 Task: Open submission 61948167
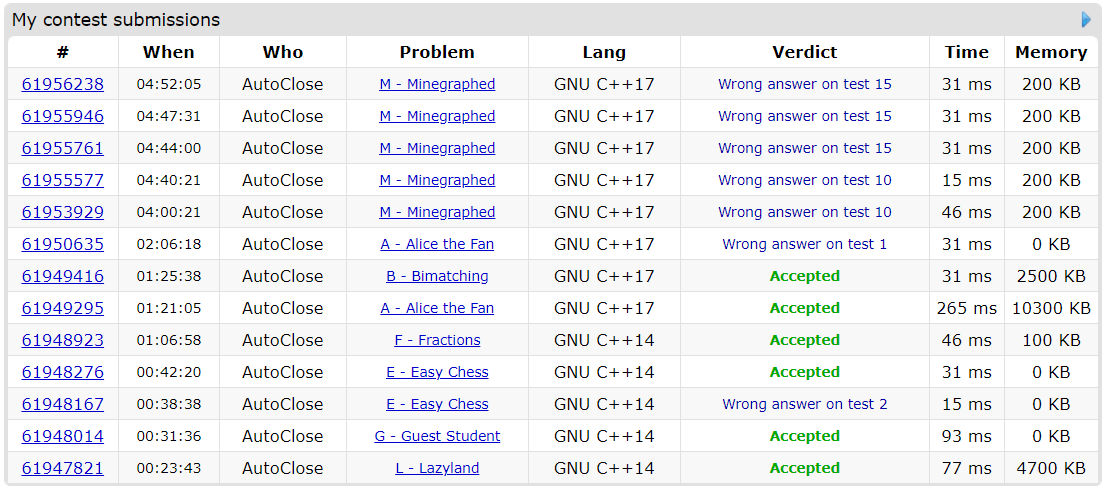point(63,404)
